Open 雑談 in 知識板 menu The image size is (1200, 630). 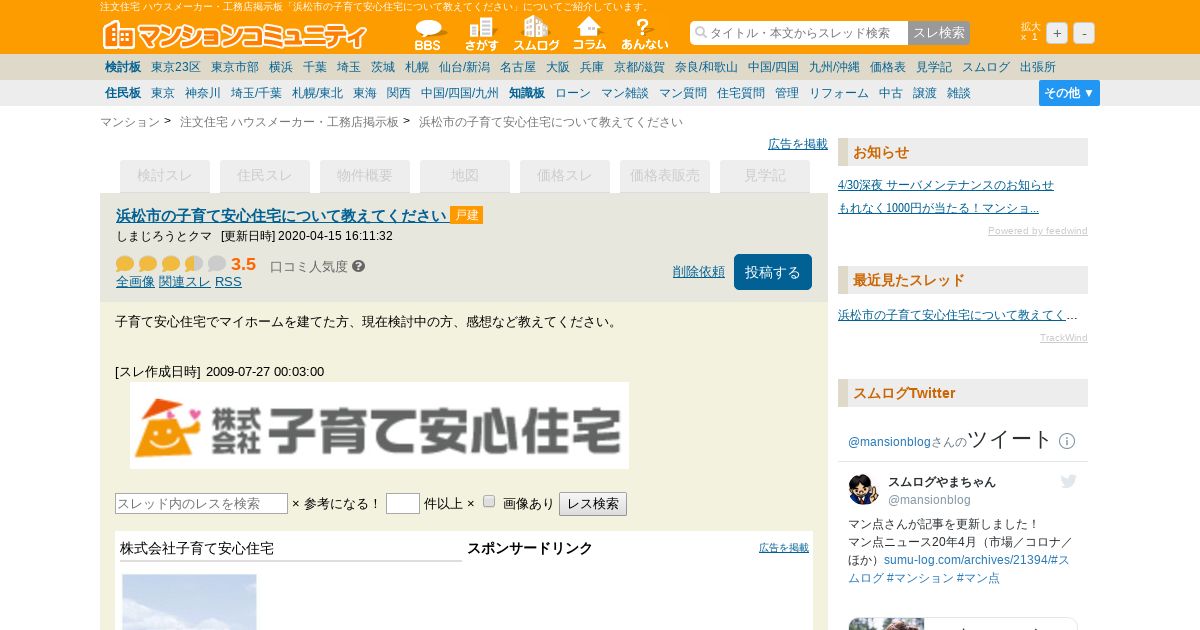point(959,93)
